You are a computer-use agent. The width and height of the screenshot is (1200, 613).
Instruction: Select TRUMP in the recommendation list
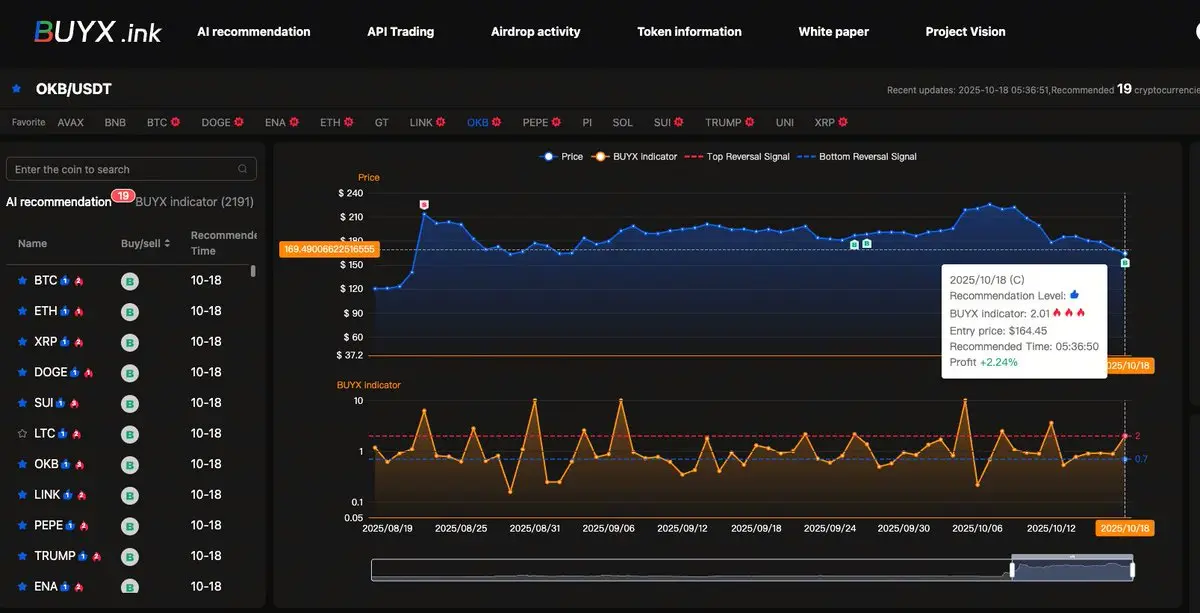[x=55, y=556]
